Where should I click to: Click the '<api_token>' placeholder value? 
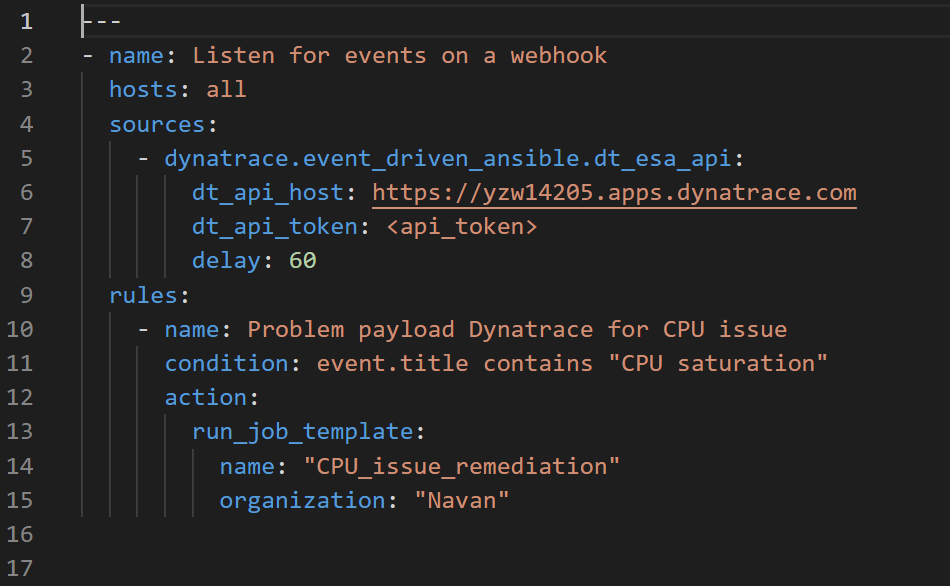(462, 227)
